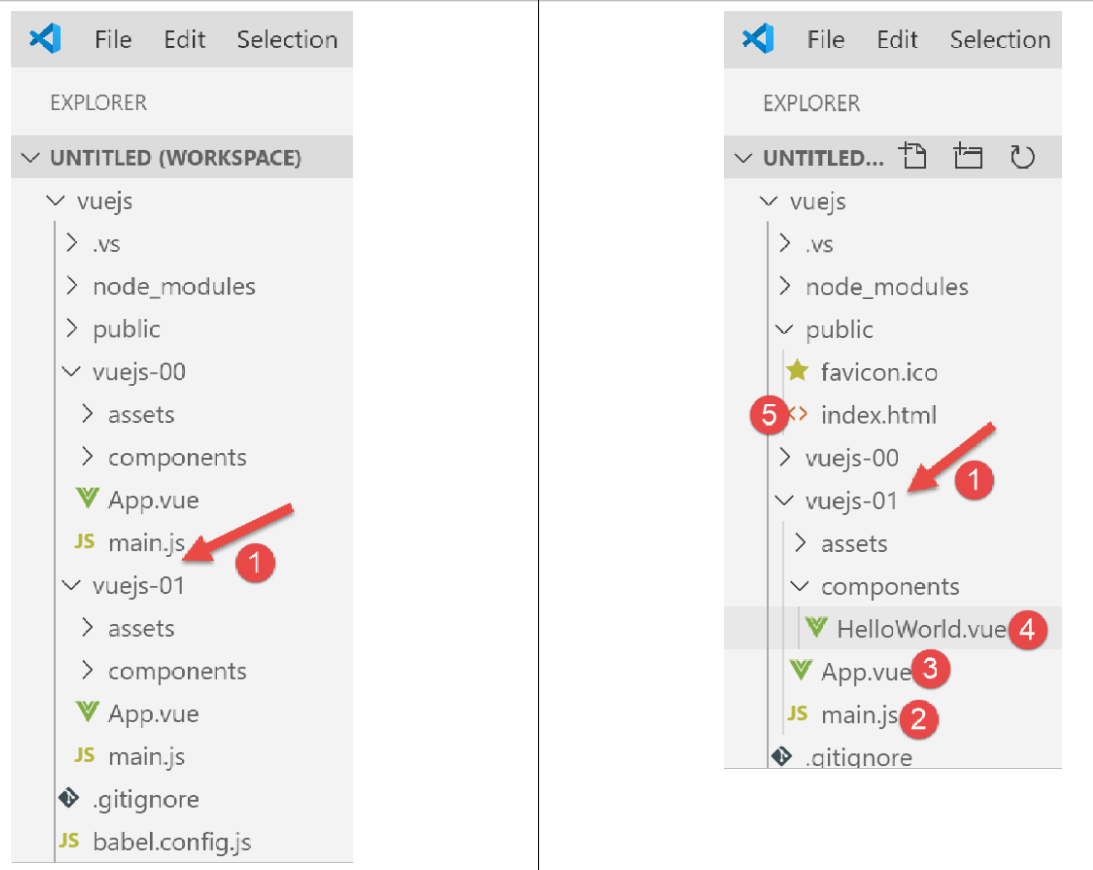Click the Refresh Explorer icon

[x=1021, y=157]
